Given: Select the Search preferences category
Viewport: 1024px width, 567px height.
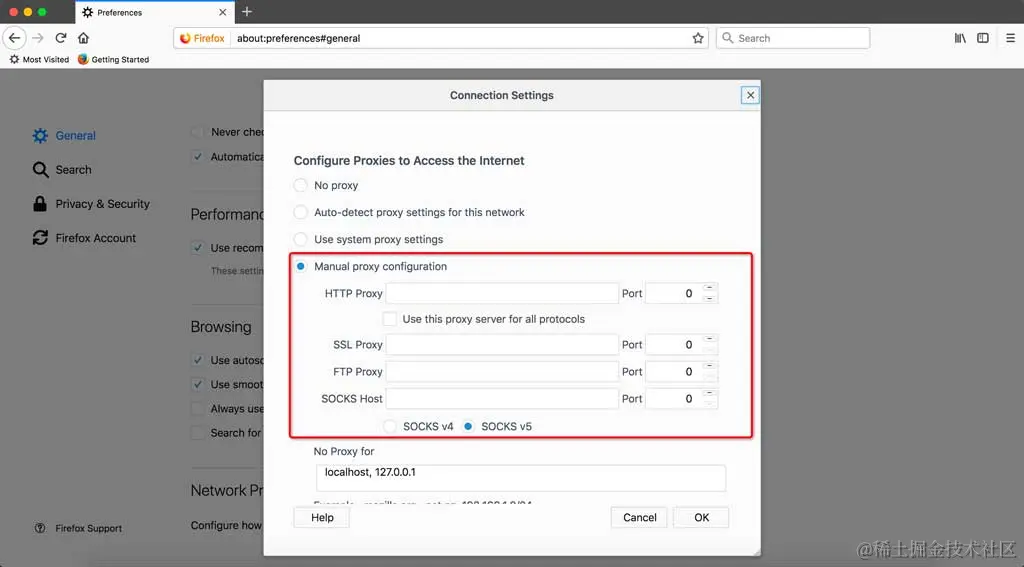Looking at the screenshot, I should pyautogui.click(x=62, y=170).
